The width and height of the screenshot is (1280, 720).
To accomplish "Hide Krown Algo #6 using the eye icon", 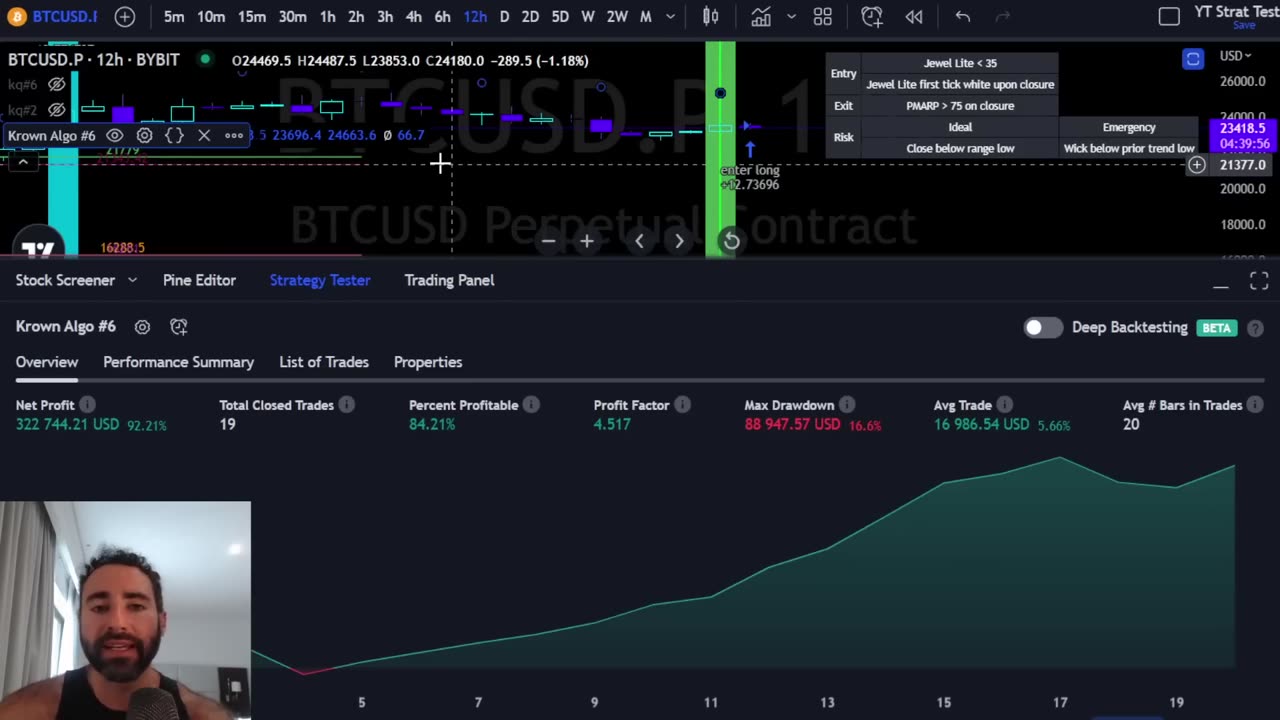I will pyautogui.click(x=114, y=135).
